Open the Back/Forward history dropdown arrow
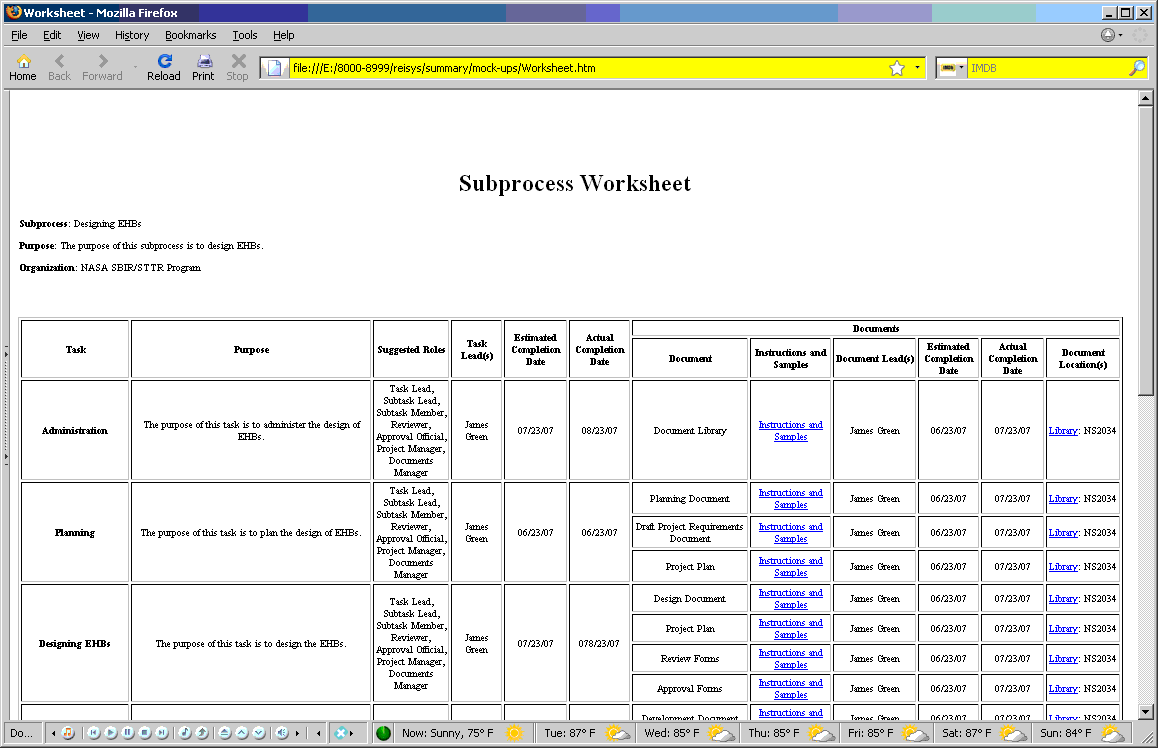This screenshot has width=1158, height=748. pos(135,68)
